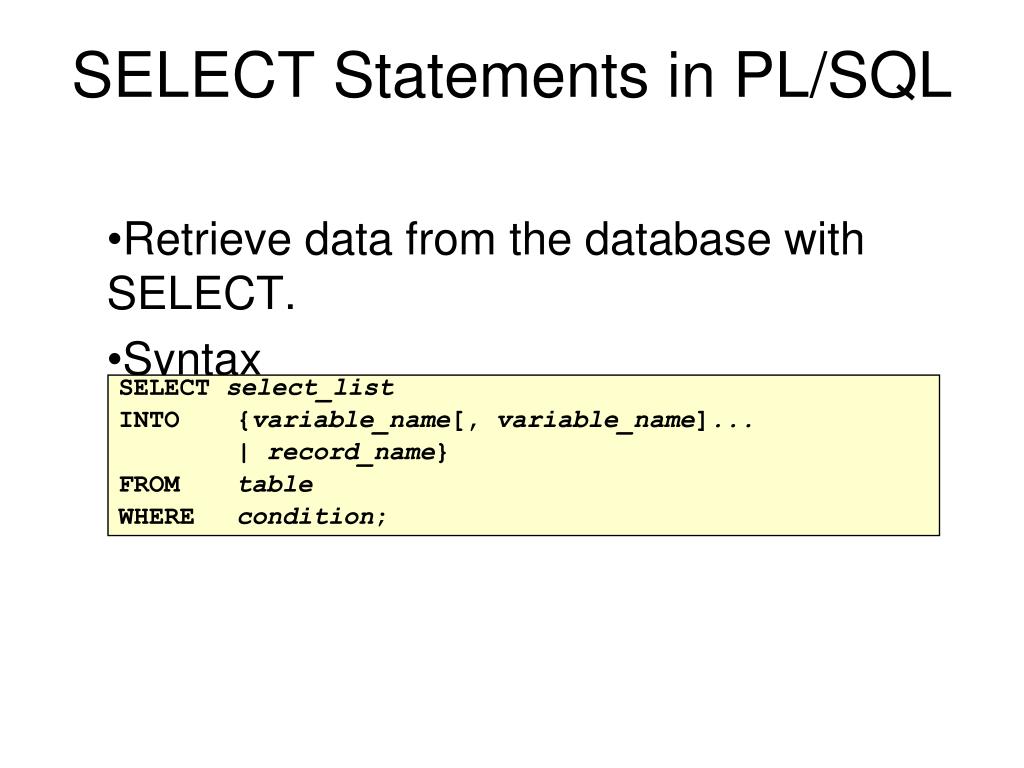Click 'SELECT.' ending the first bullet
The width and height of the screenshot is (1024, 768).
pyautogui.click(x=200, y=295)
